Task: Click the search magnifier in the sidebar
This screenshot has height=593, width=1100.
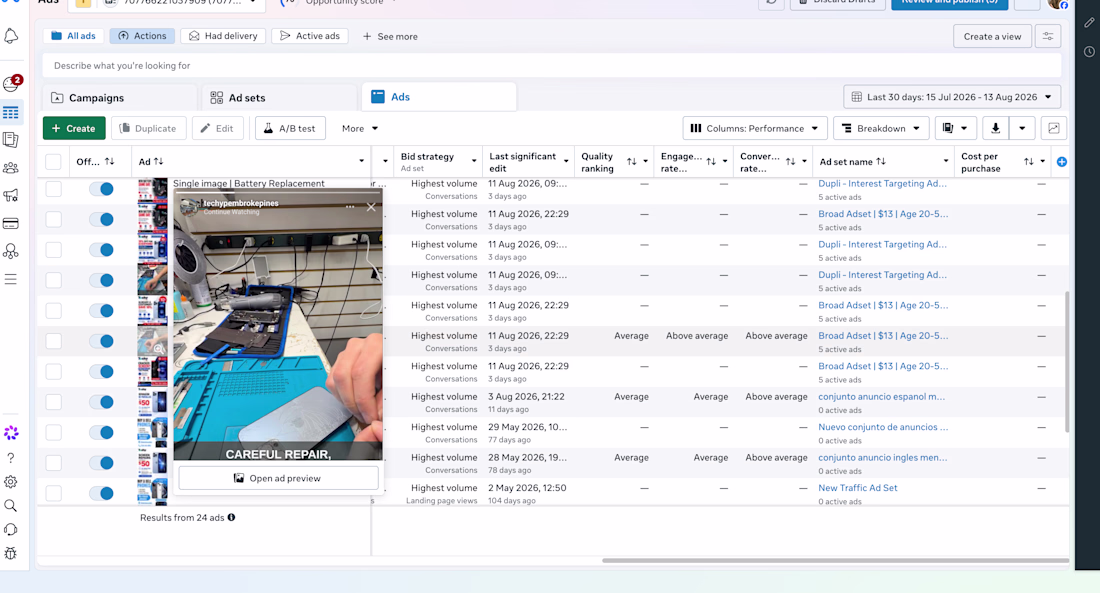Action: [x=11, y=505]
